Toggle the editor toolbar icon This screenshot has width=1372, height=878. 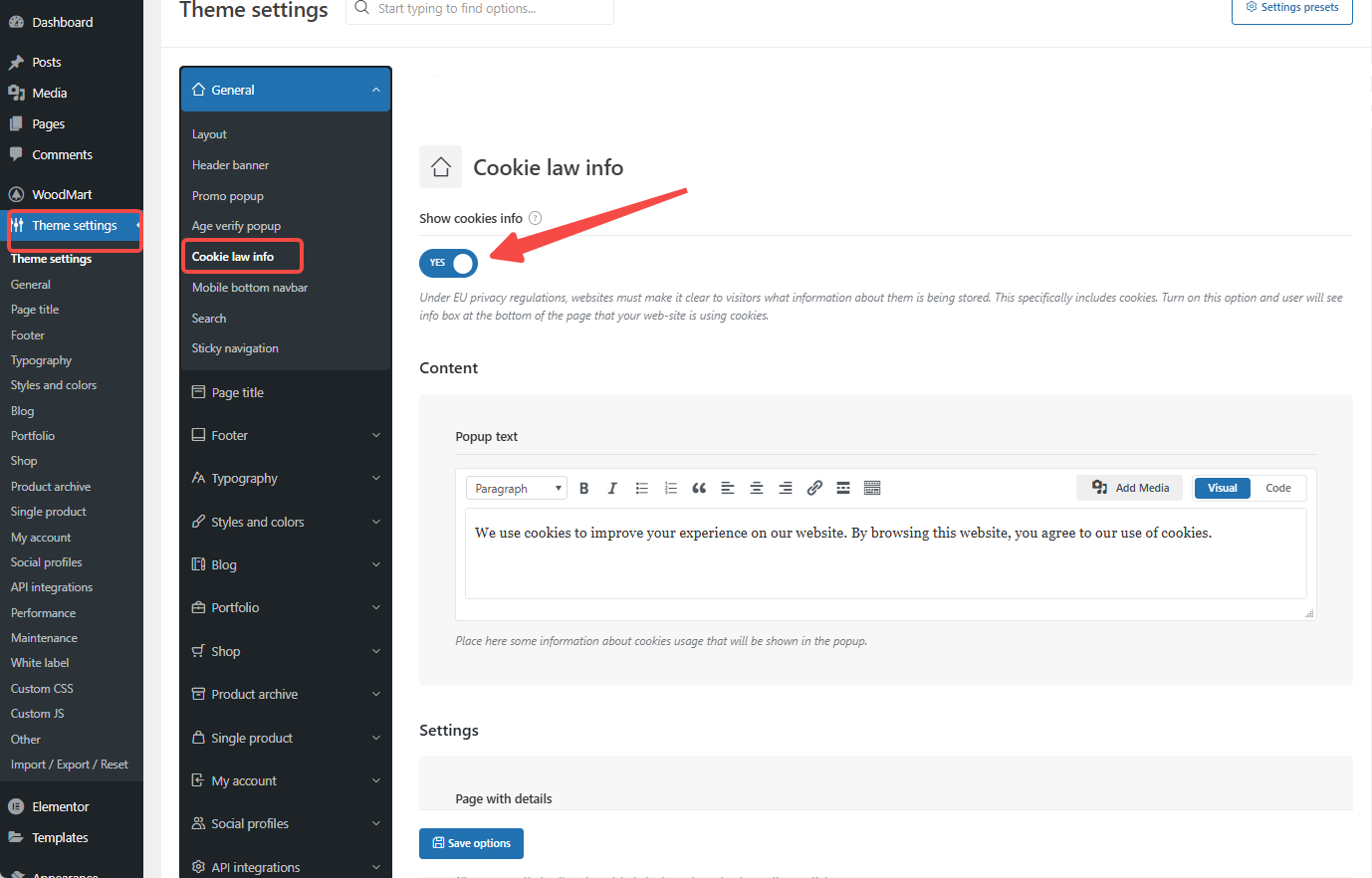click(x=872, y=488)
